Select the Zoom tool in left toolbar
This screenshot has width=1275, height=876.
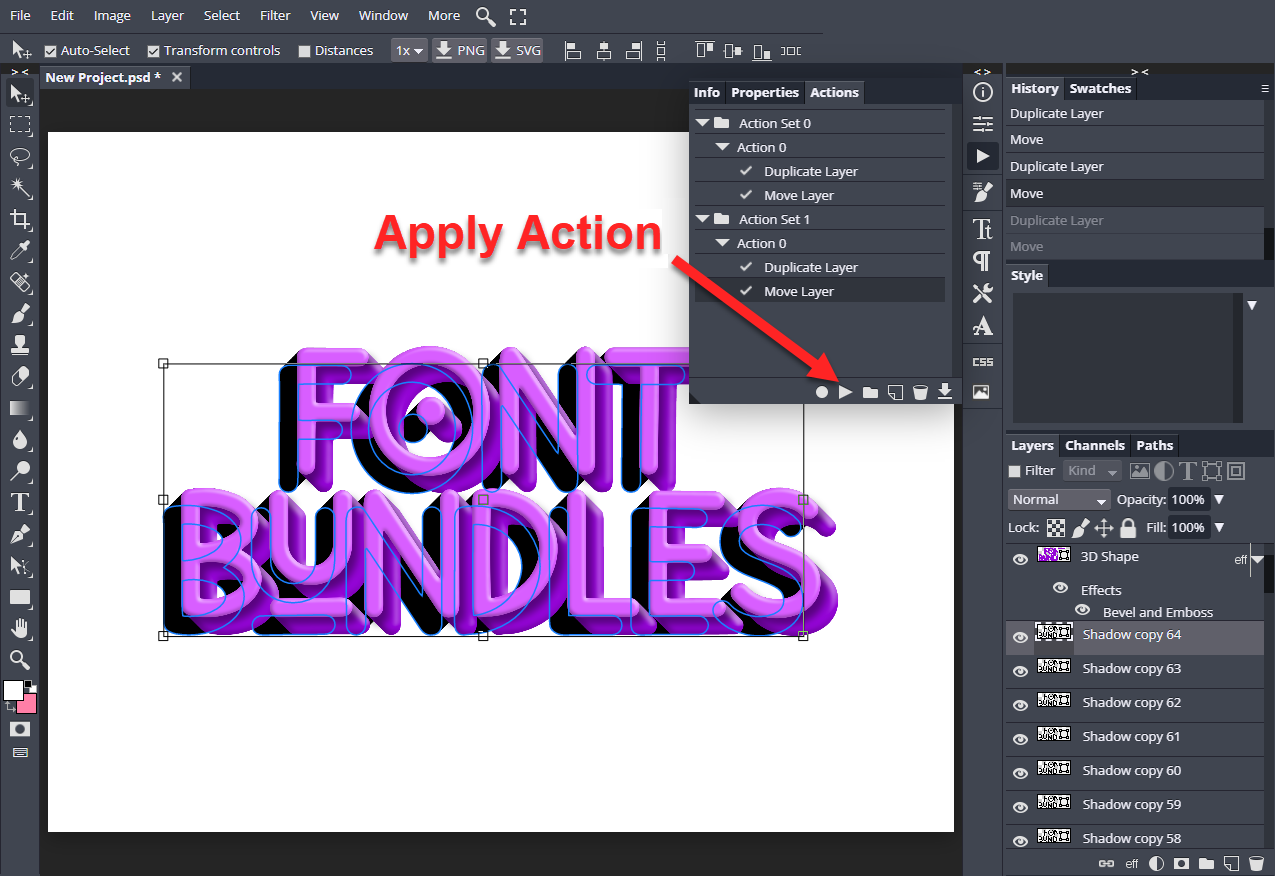[20, 660]
